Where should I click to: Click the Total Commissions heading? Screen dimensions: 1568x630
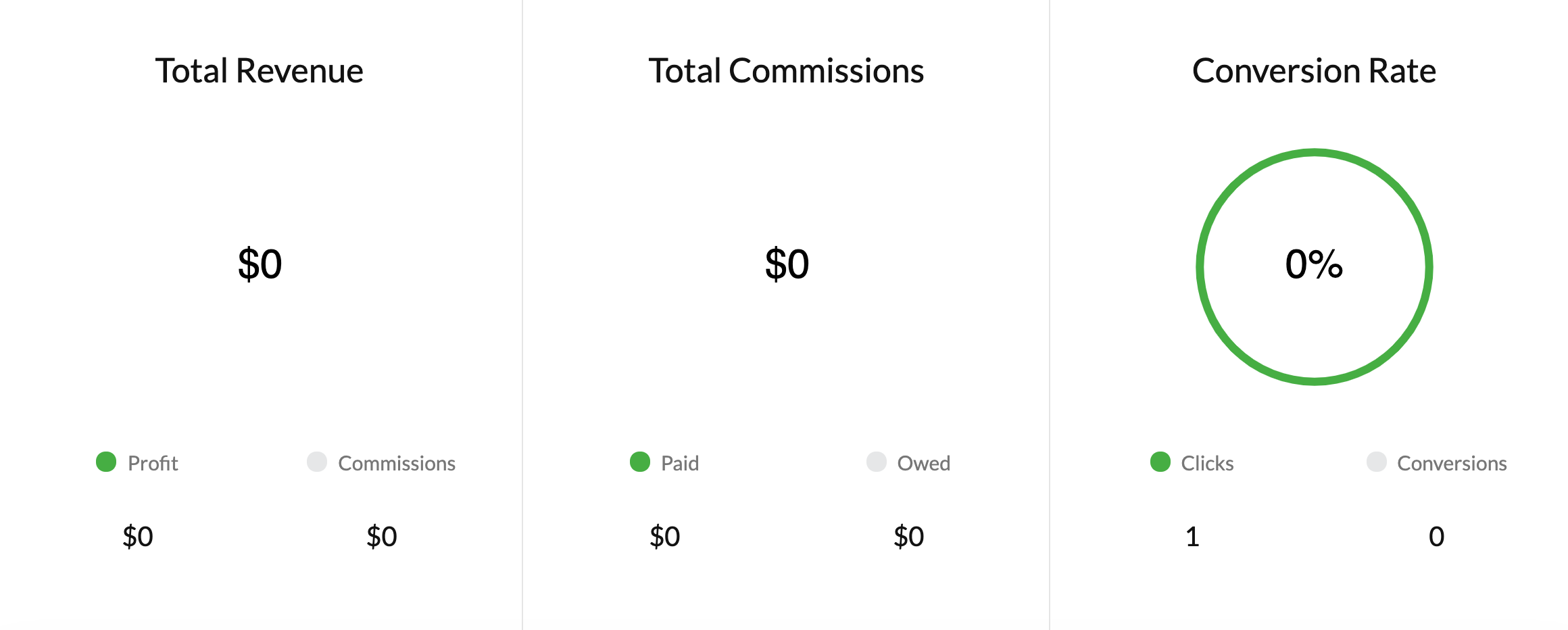click(x=786, y=71)
